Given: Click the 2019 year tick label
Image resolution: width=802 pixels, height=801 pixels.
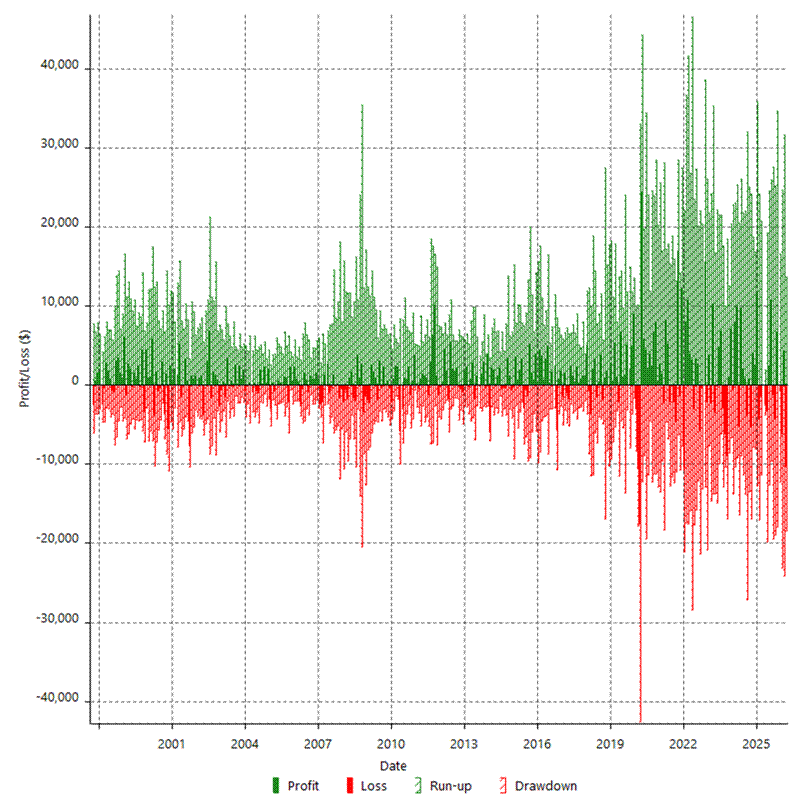Looking at the screenshot, I should click(610, 744).
